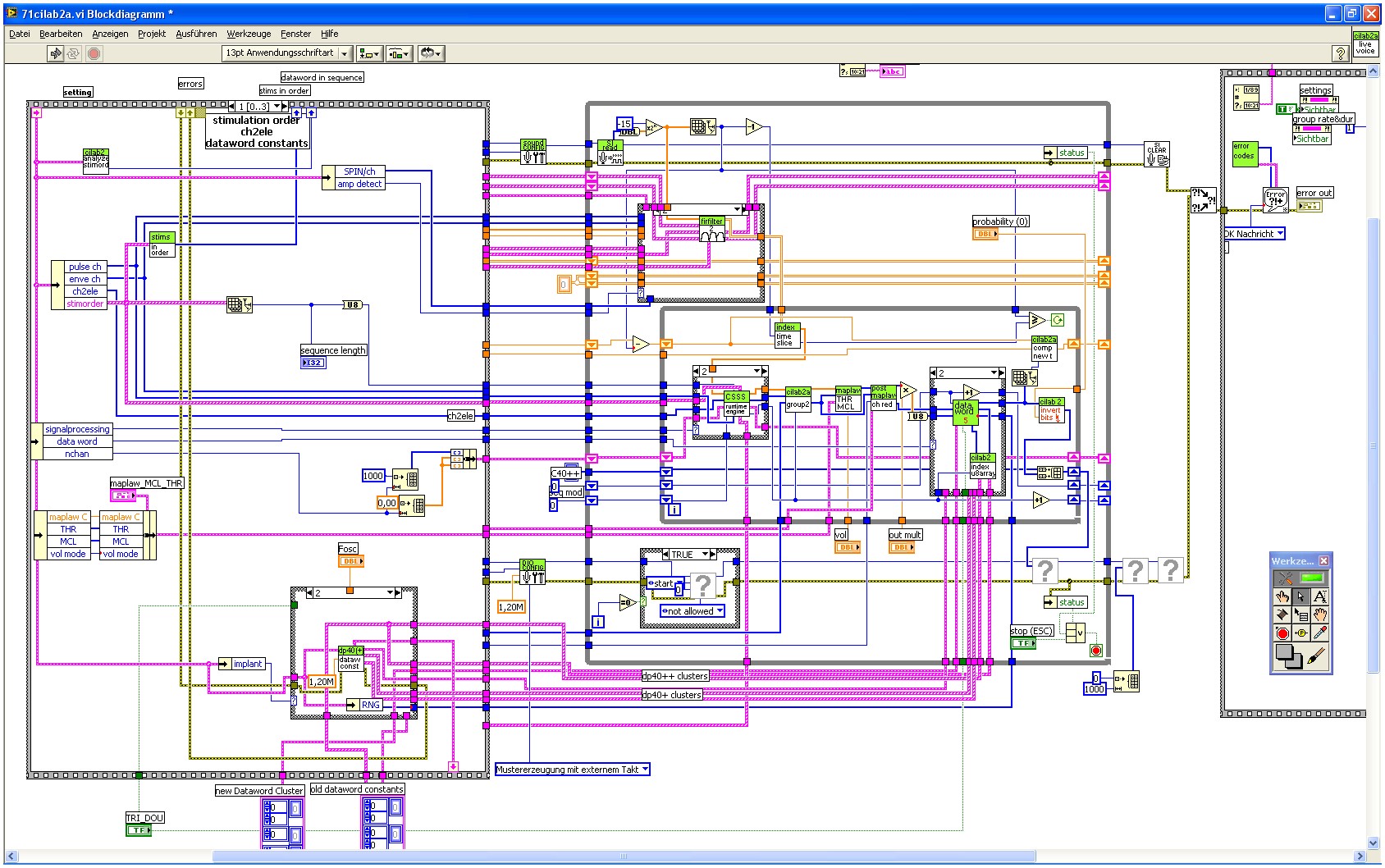
Task: Open the text font settings dropdown
Action: [287, 53]
